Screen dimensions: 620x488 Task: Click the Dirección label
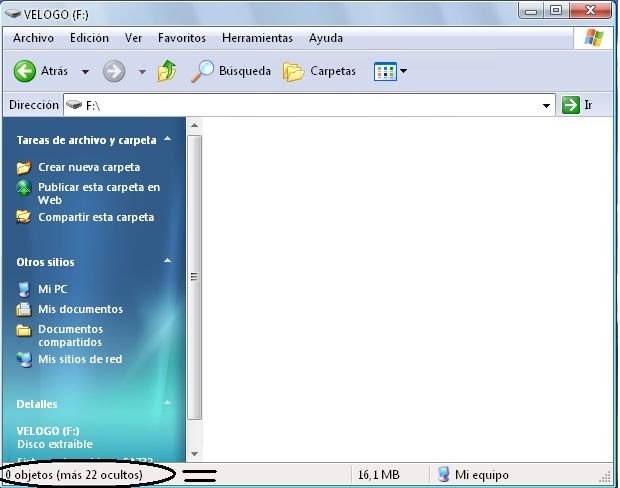coord(34,105)
